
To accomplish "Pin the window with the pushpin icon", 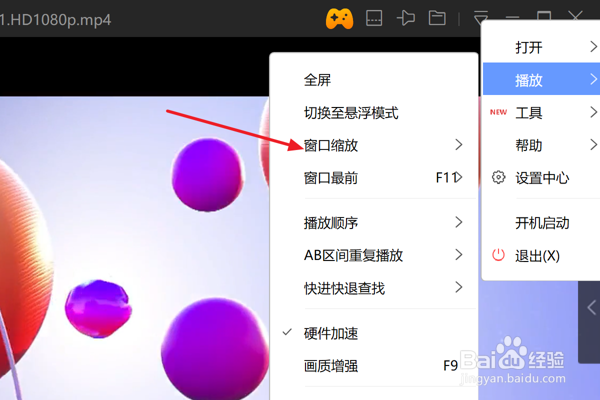I will [x=406, y=18].
